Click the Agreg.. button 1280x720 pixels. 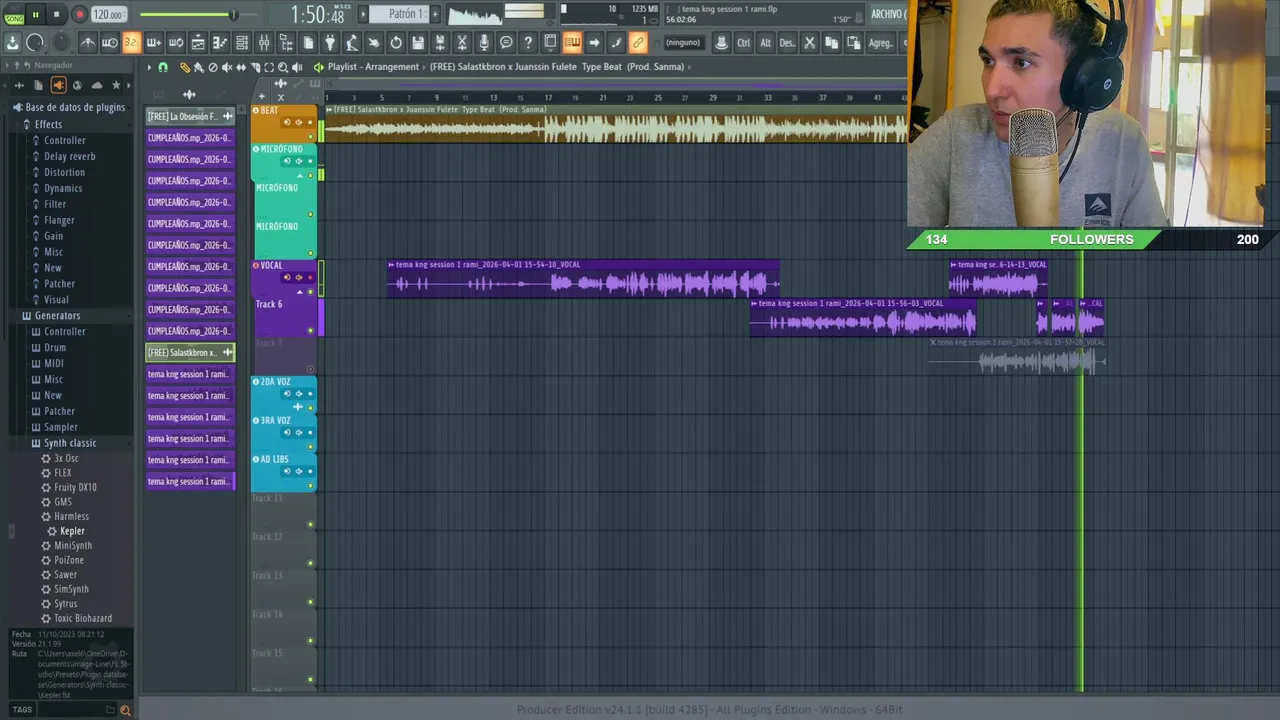point(880,43)
